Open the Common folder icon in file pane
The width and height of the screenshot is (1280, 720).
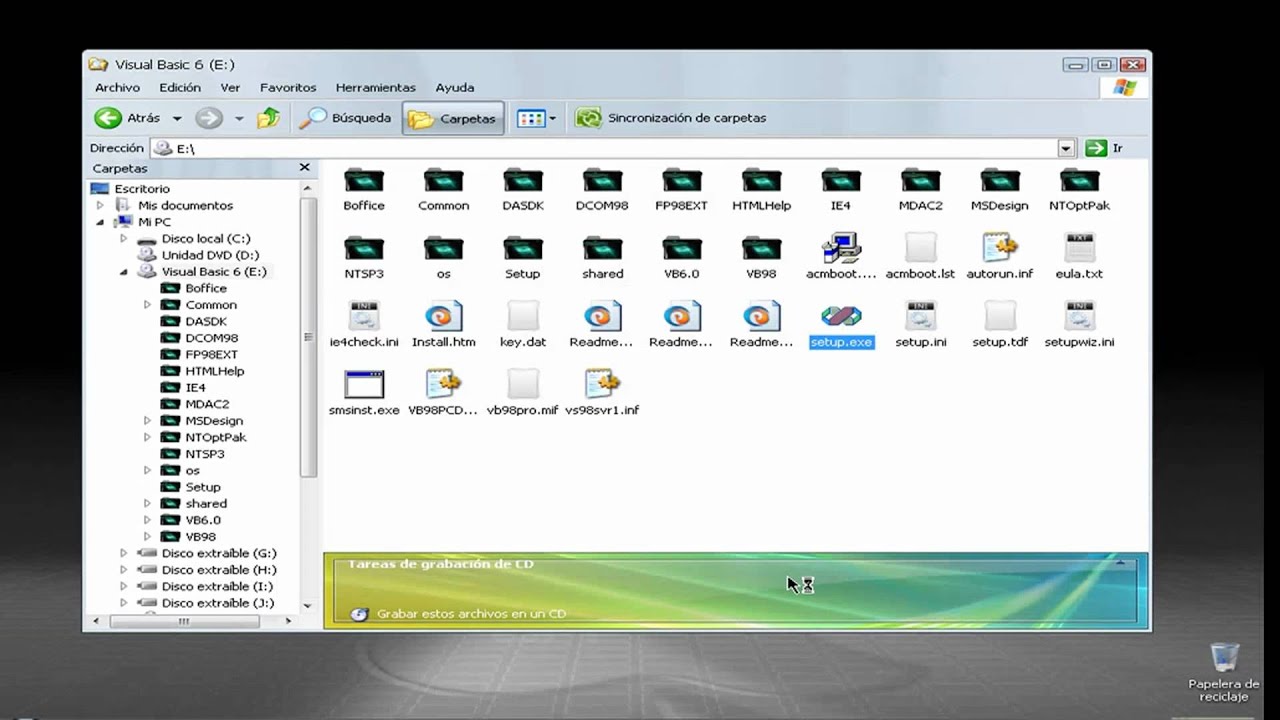[443, 181]
